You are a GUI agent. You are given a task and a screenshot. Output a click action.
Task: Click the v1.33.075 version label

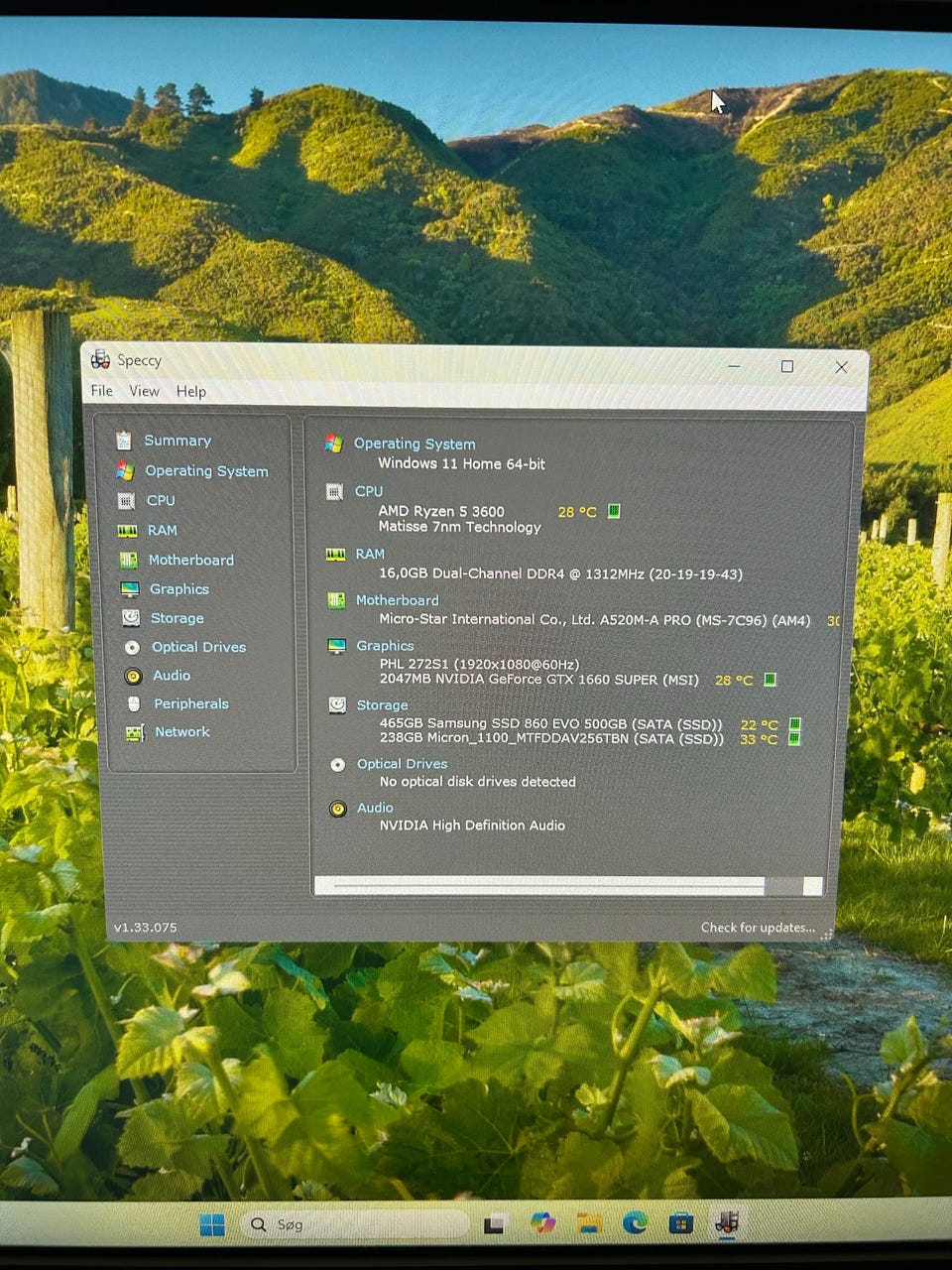pos(145,928)
